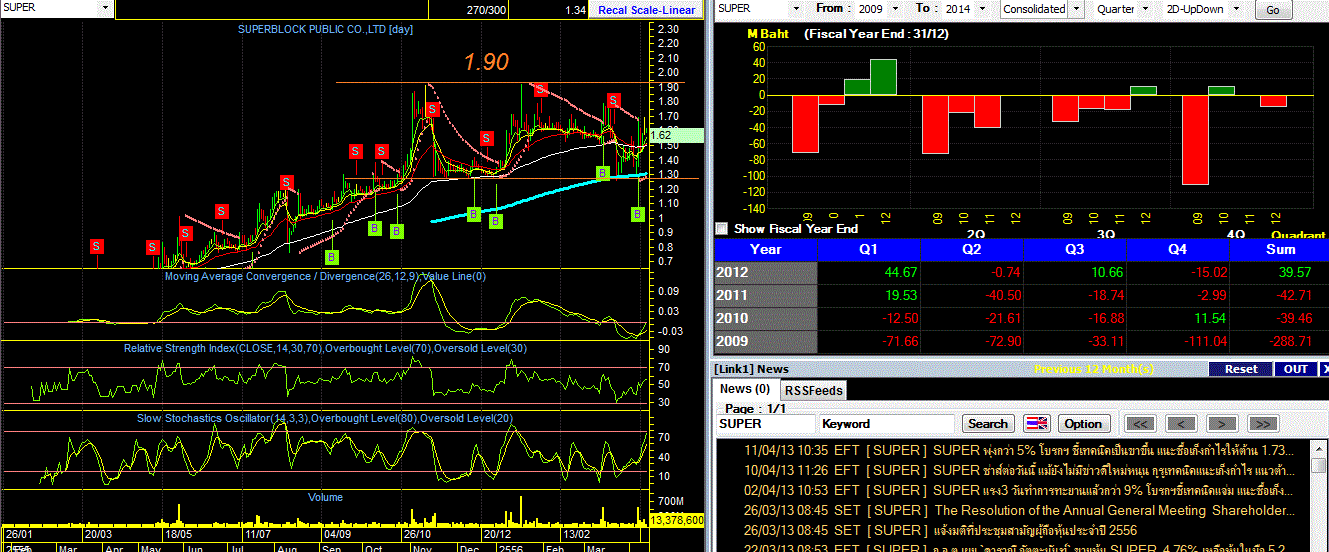Image resolution: width=1329 pixels, height=552 pixels.
Task: Click the Sum column header
Action: (1279, 249)
